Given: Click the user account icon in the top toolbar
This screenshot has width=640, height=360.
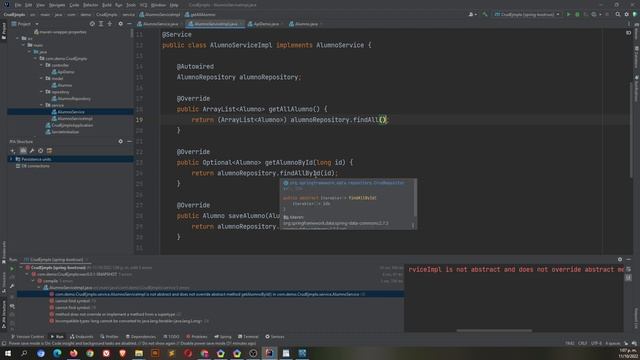Looking at the screenshot, I should coord(472,14).
